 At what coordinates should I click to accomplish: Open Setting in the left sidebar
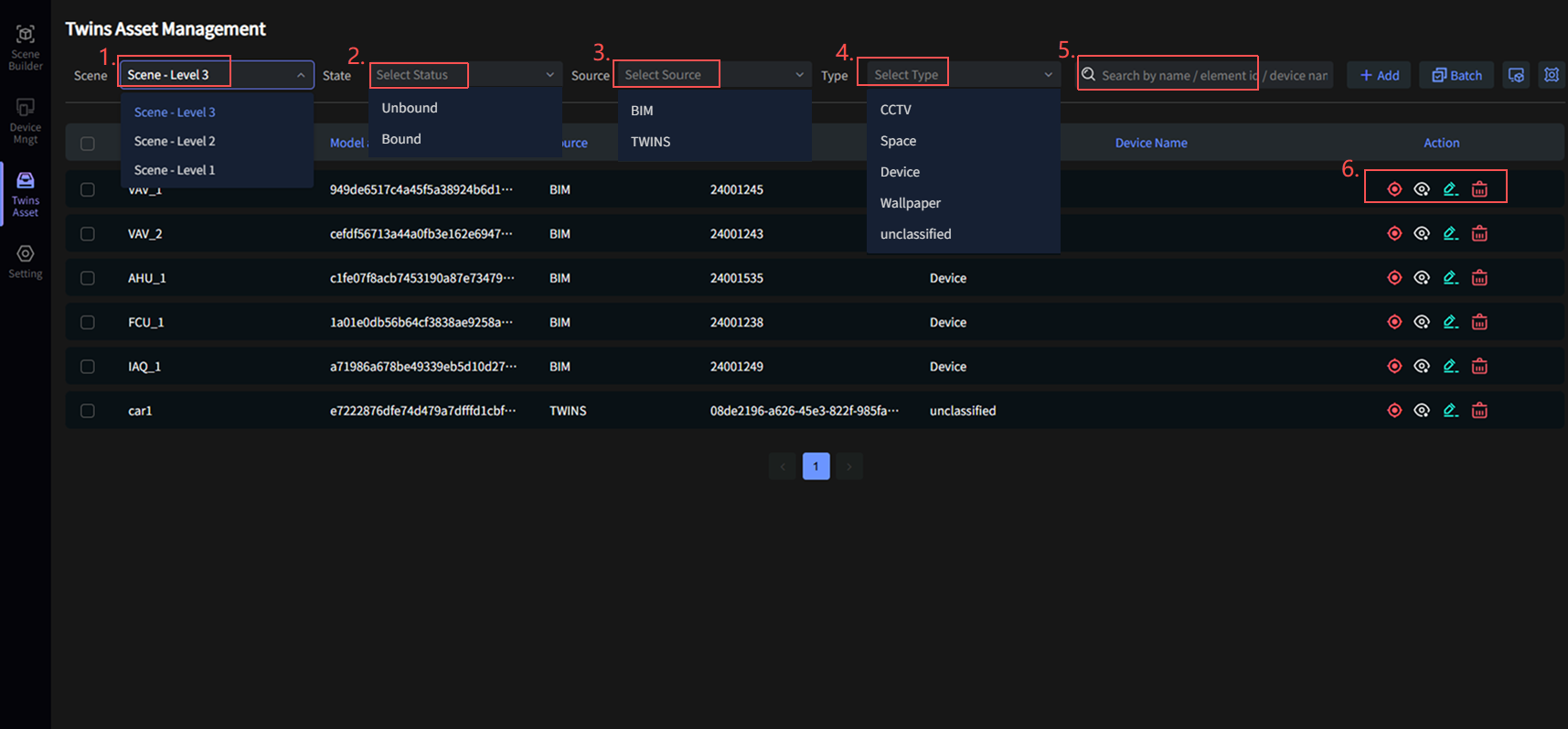pyautogui.click(x=26, y=261)
